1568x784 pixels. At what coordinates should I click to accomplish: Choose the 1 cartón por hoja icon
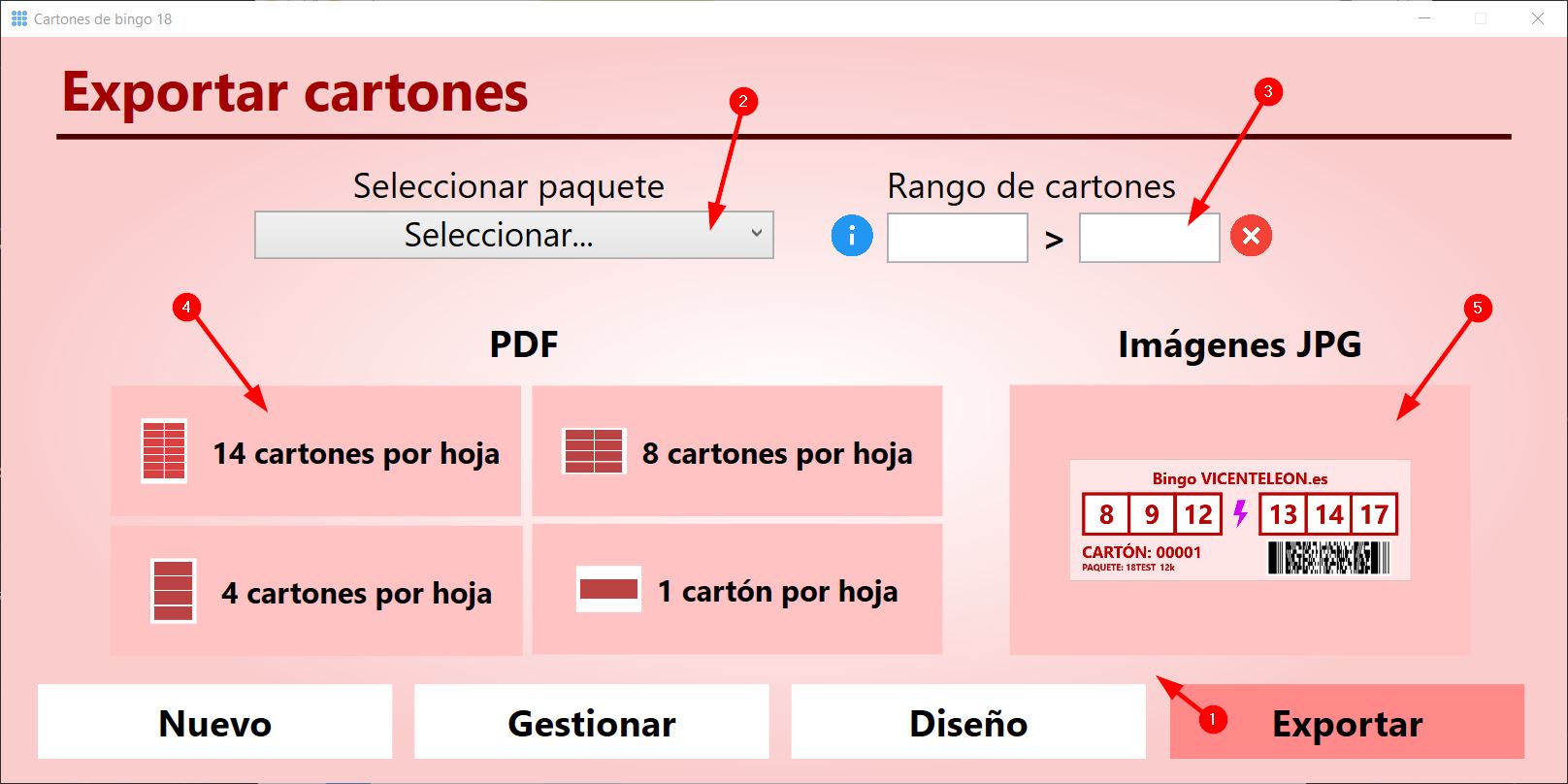pyautogui.click(x=608, y=589)
